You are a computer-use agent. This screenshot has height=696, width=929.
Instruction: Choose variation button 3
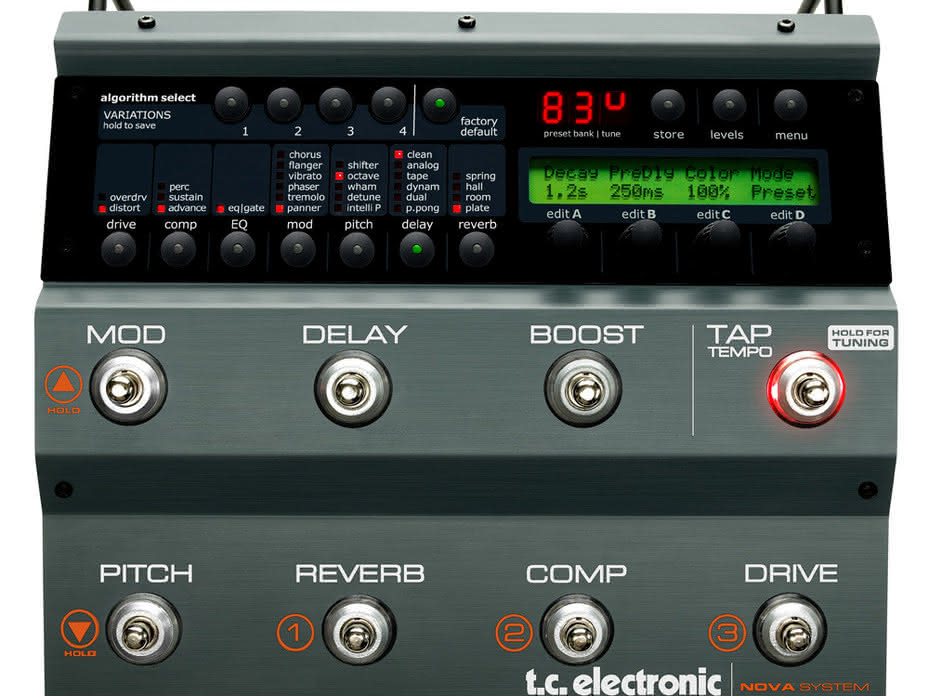335,104
